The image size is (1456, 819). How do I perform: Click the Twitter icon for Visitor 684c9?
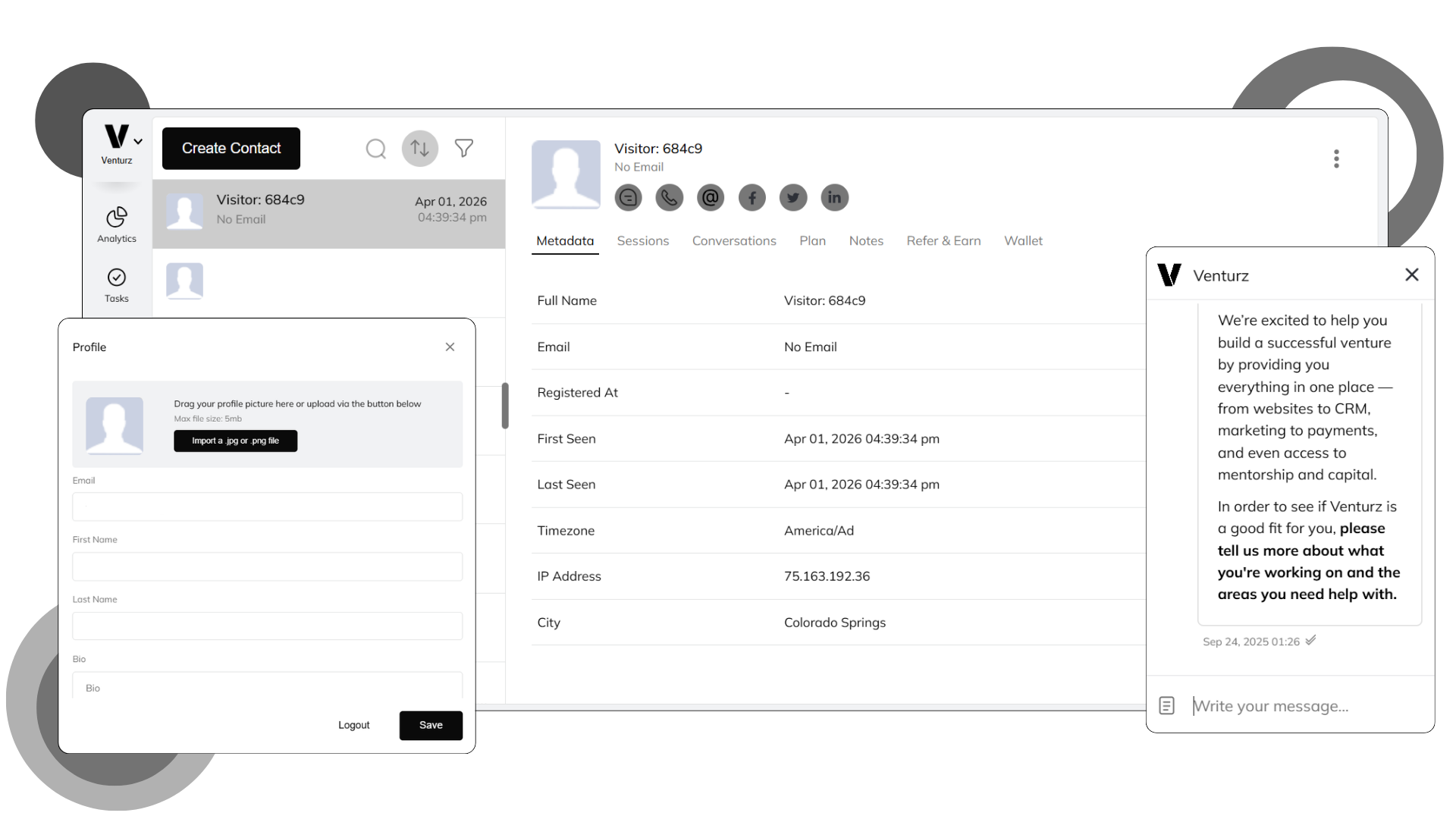(792, 197)
